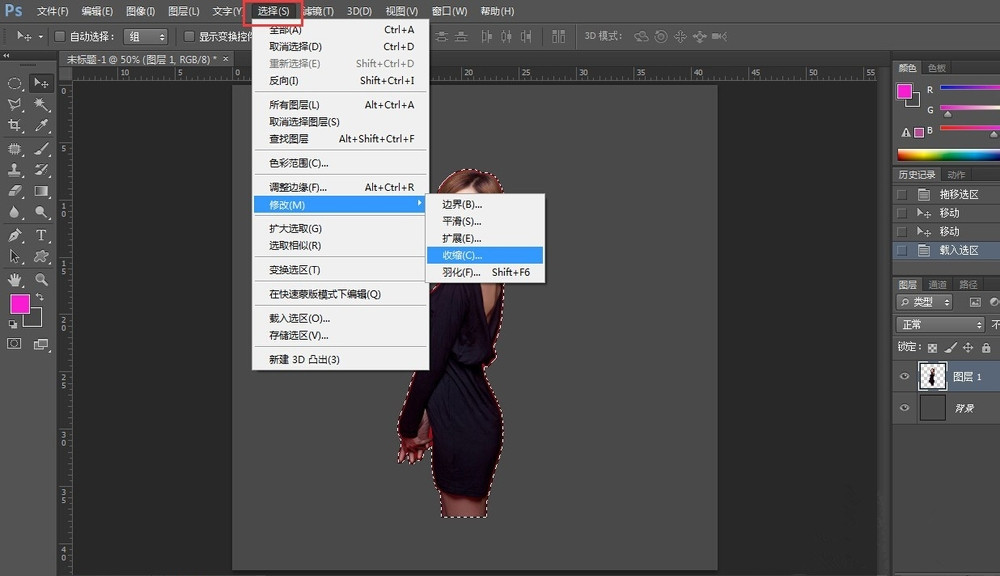This screenshot has width=1000, height=576.
Task: Select the Clone Stamp tool
Action: 15,170
